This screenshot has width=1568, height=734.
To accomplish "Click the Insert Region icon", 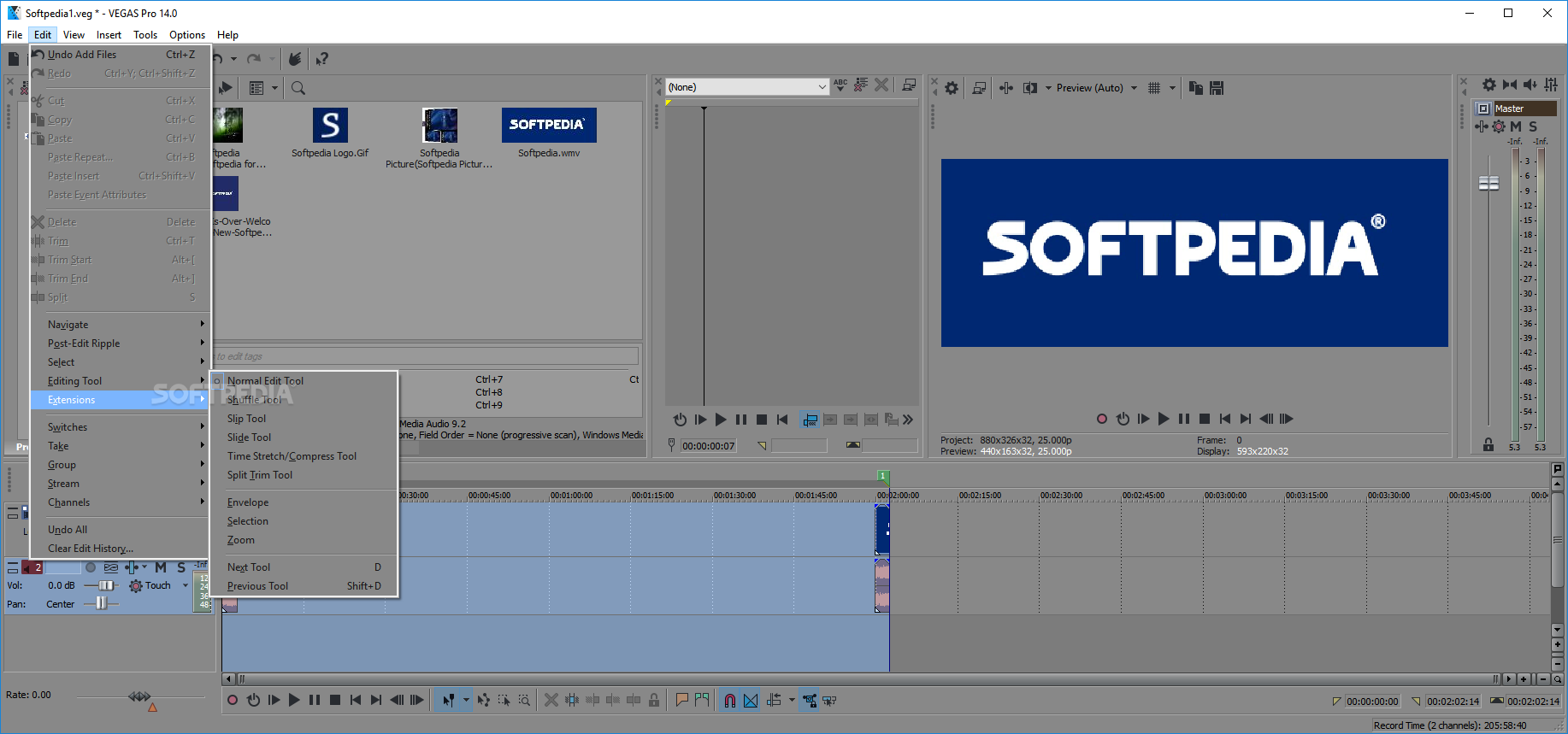I will pyautogui.click(x=702, y=700).
